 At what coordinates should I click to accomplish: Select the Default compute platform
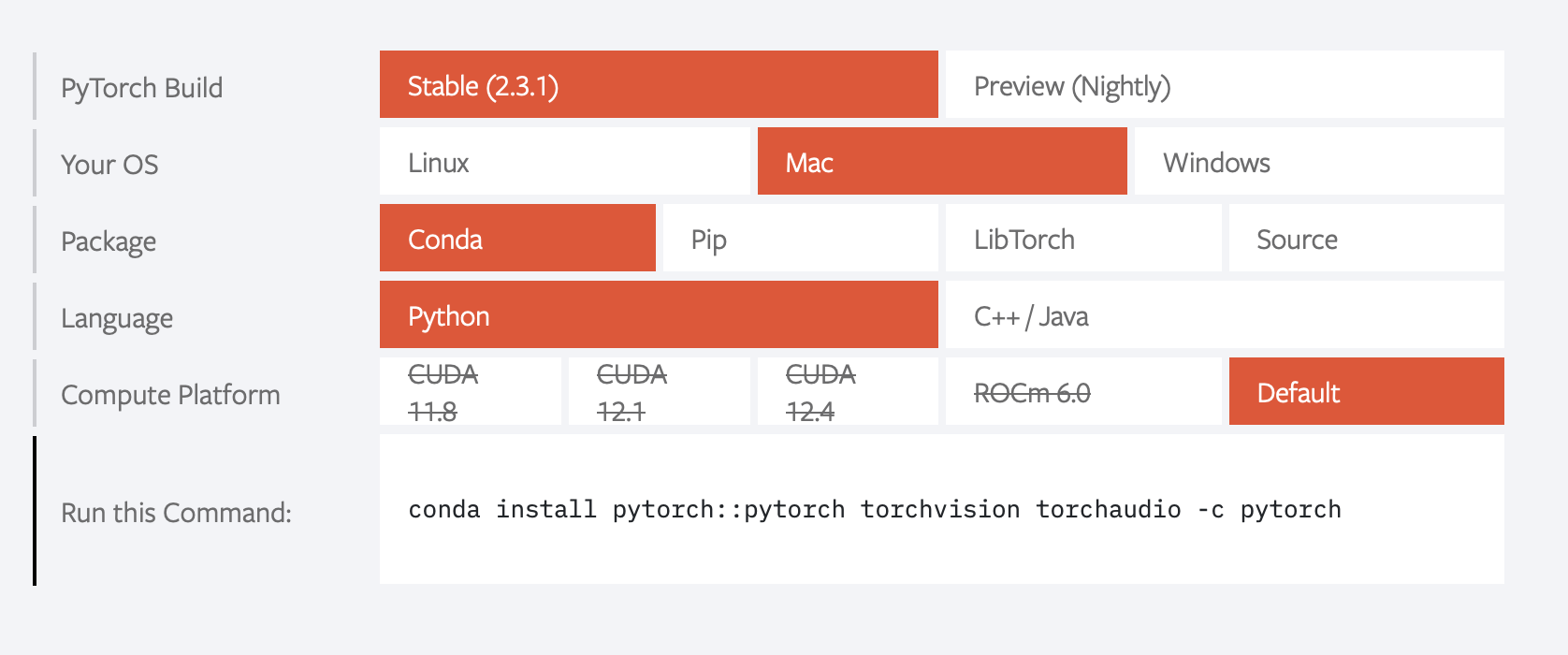click(x=1367, y=391)
